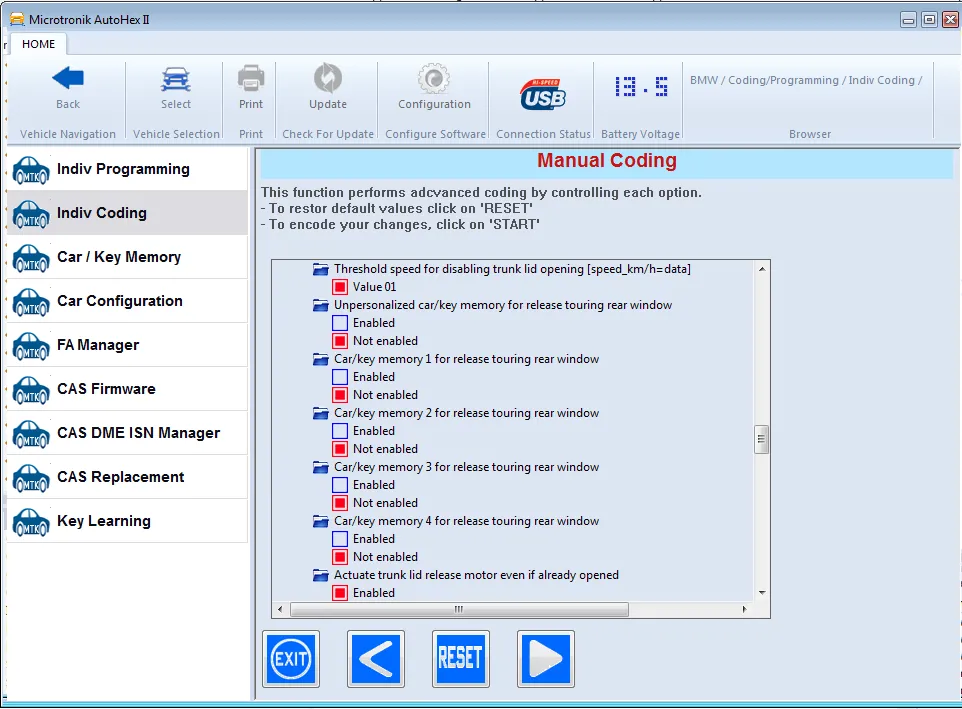The height and width of the screenshot is (709, 962).
Task: Check Enabled under Car/key memory 3
Action: point(340,485)
